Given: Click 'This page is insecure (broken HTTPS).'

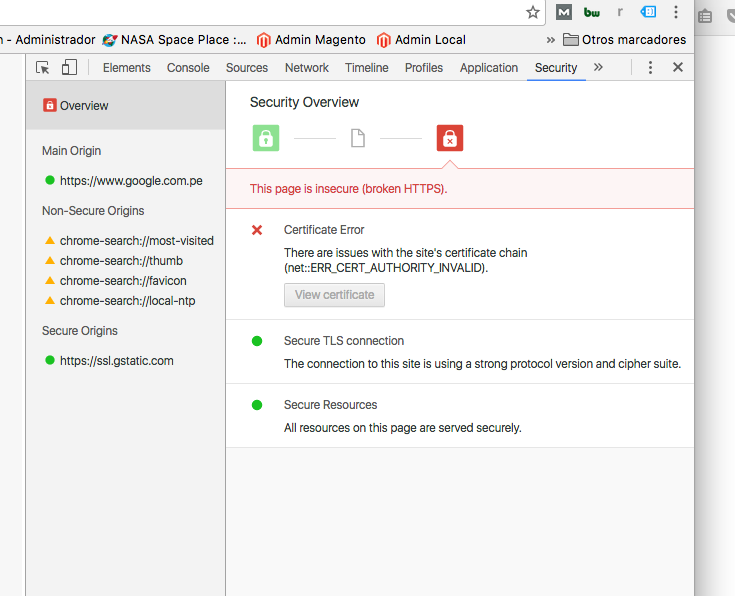Looking at the screenshot, I should point(348,189).
